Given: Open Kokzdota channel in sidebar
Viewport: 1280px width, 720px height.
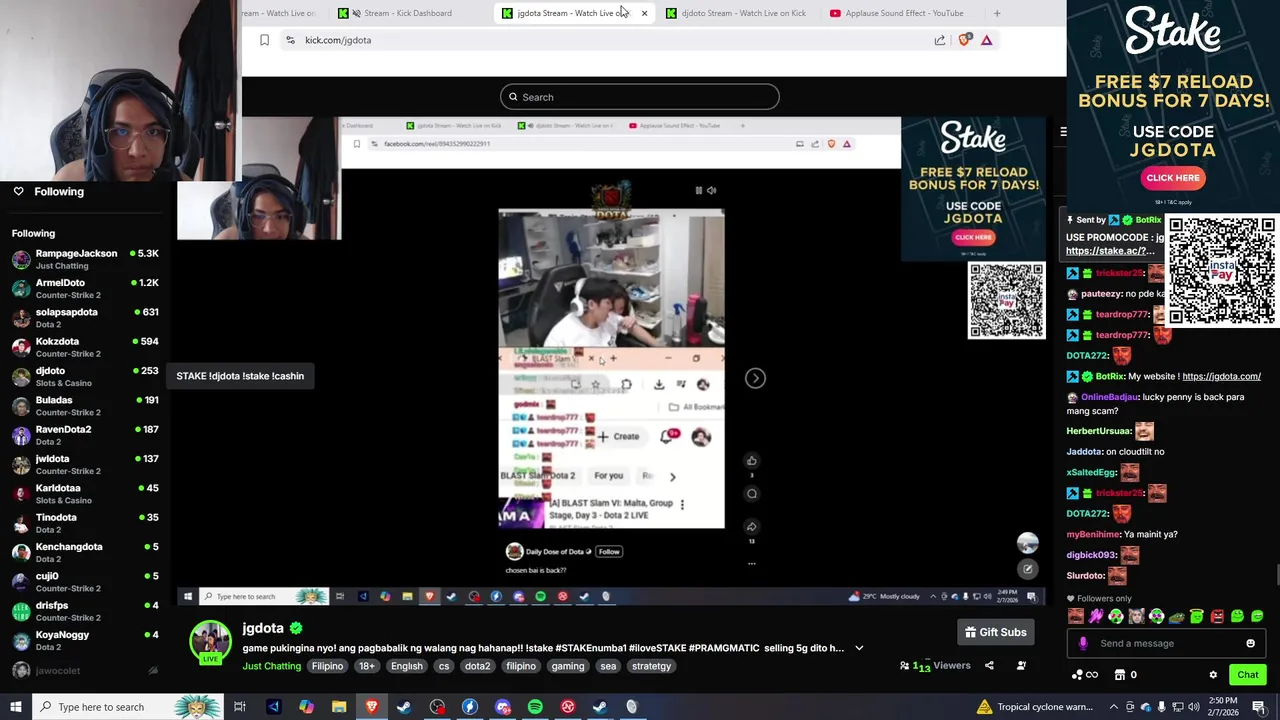Looking at the screenshot, I should [x=85, y=347].
